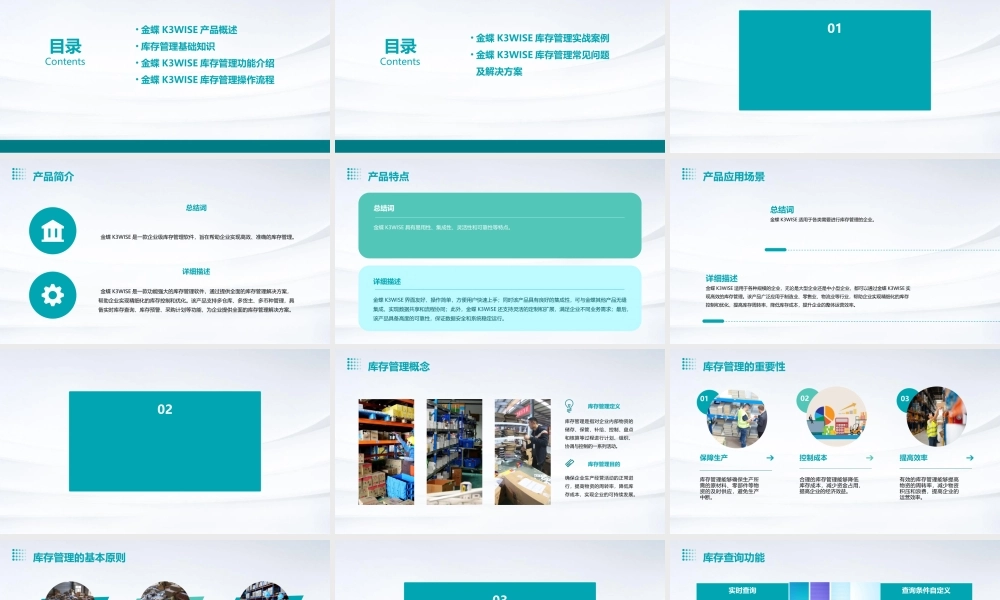This screenshot has width=1000, height=600.
Task: Click the arrow icon next to 保障生产
Action: pyautogui.click(x=770, y=458)
